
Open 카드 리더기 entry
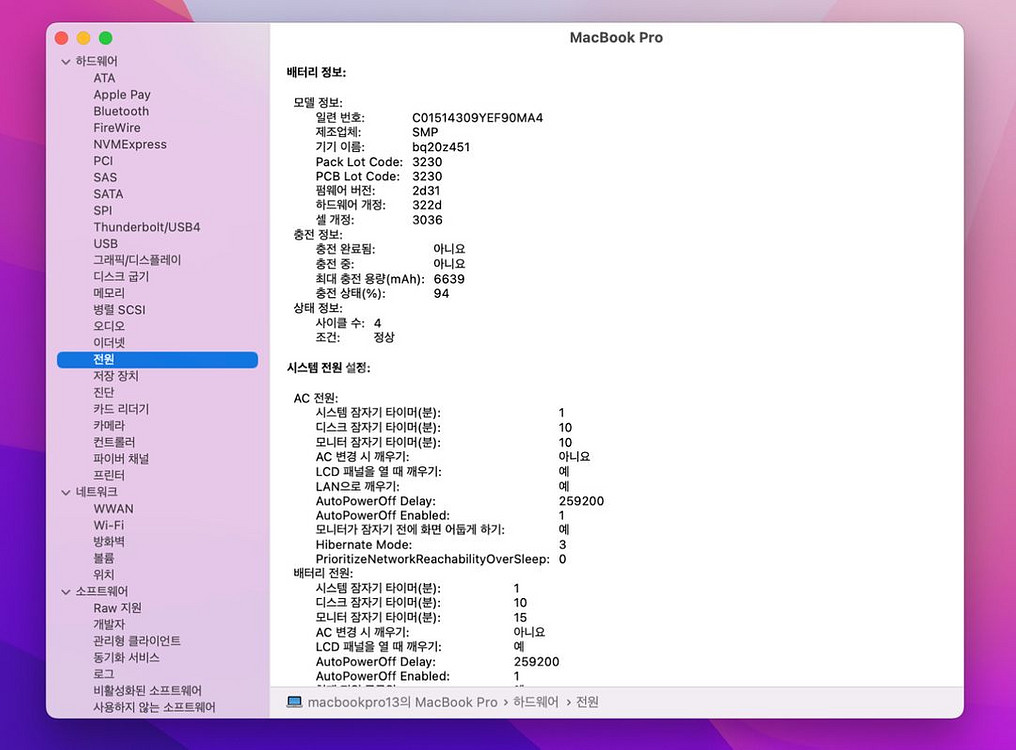121,409
